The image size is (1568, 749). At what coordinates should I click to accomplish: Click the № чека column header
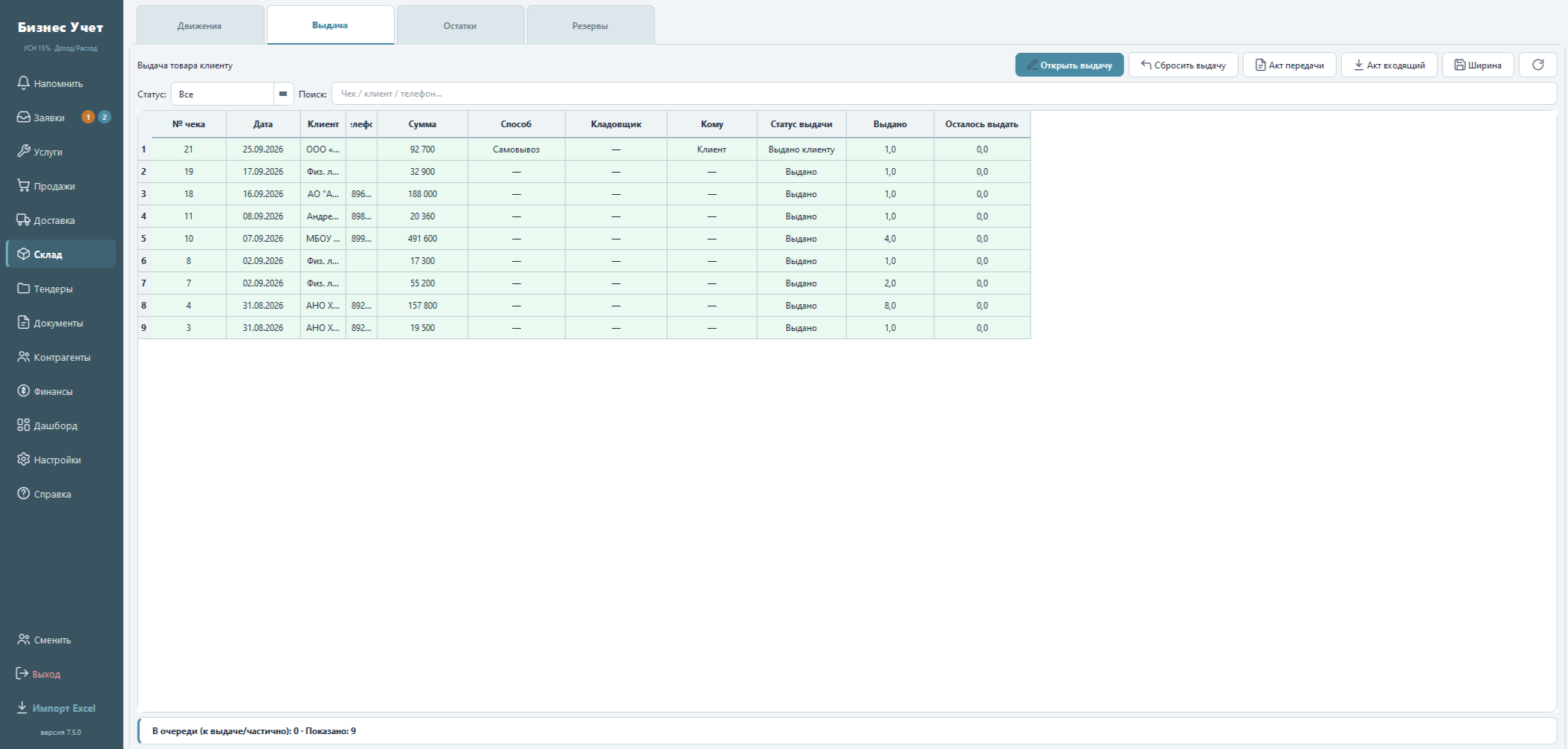pos(189,124)
